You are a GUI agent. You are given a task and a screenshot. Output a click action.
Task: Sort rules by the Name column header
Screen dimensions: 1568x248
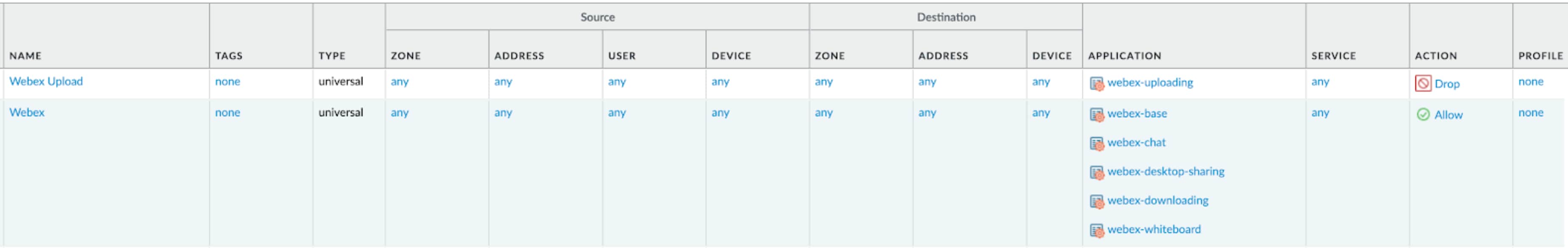pyautogui.click(x=25, y=56)
